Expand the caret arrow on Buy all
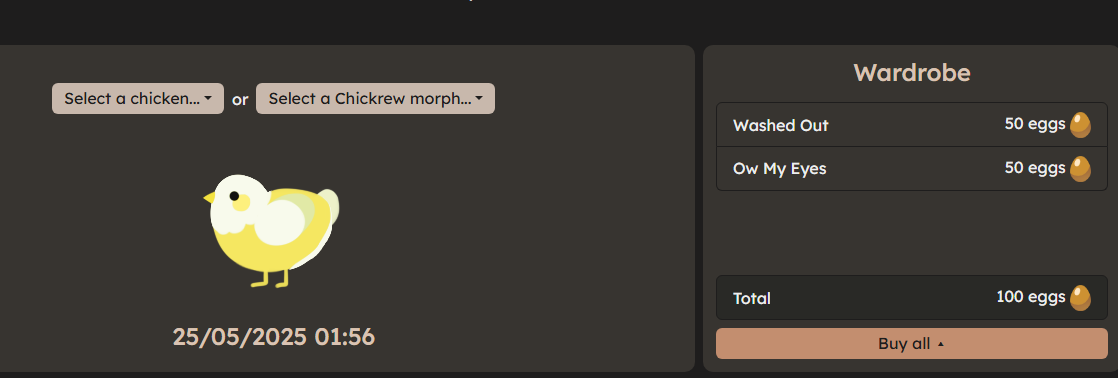This screenshot has height=378, width=1118. [940, 344]
